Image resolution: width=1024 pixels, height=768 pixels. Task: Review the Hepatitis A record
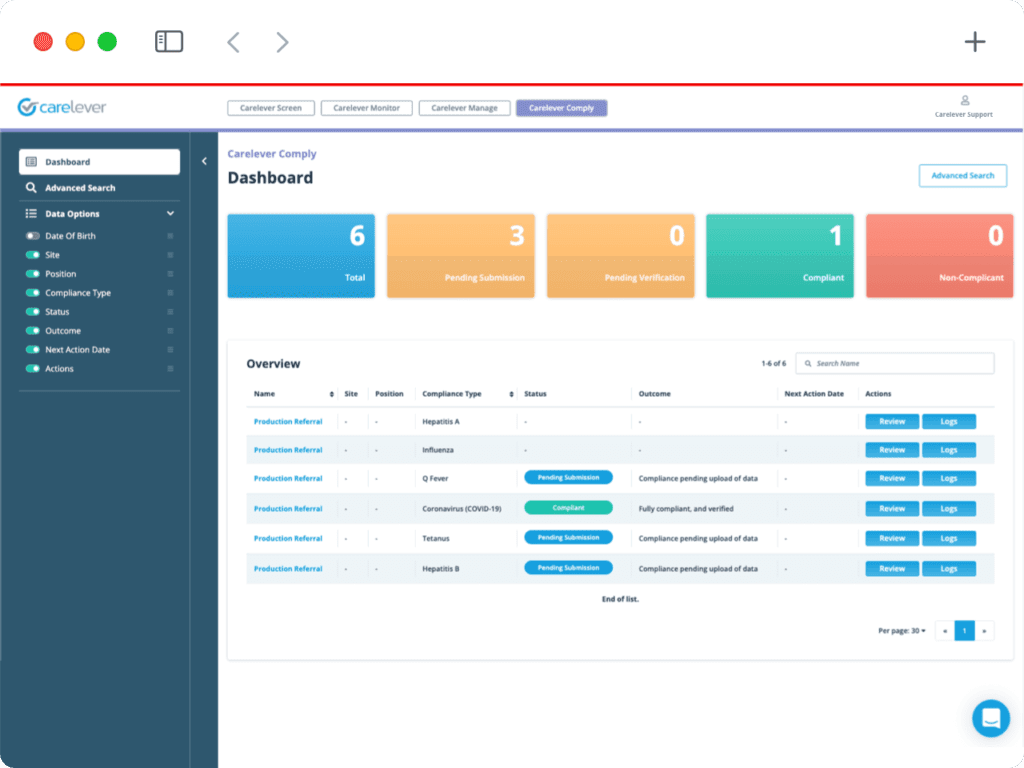point(891,422)
